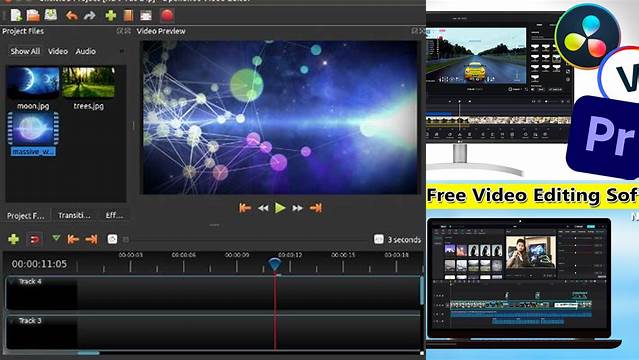This screenshot has width=639, height=360.
Task: Show All project files button
Action: click(x=25, y=51)
